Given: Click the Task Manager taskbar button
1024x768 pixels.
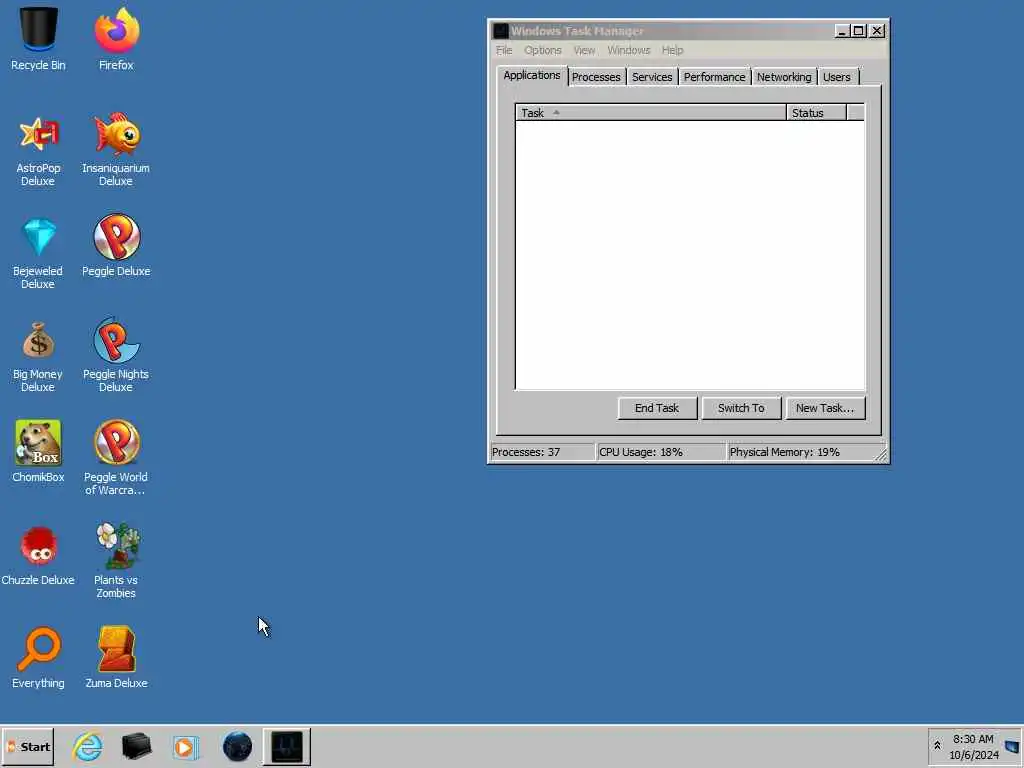Looking at the screenshot, I should 287,746.
